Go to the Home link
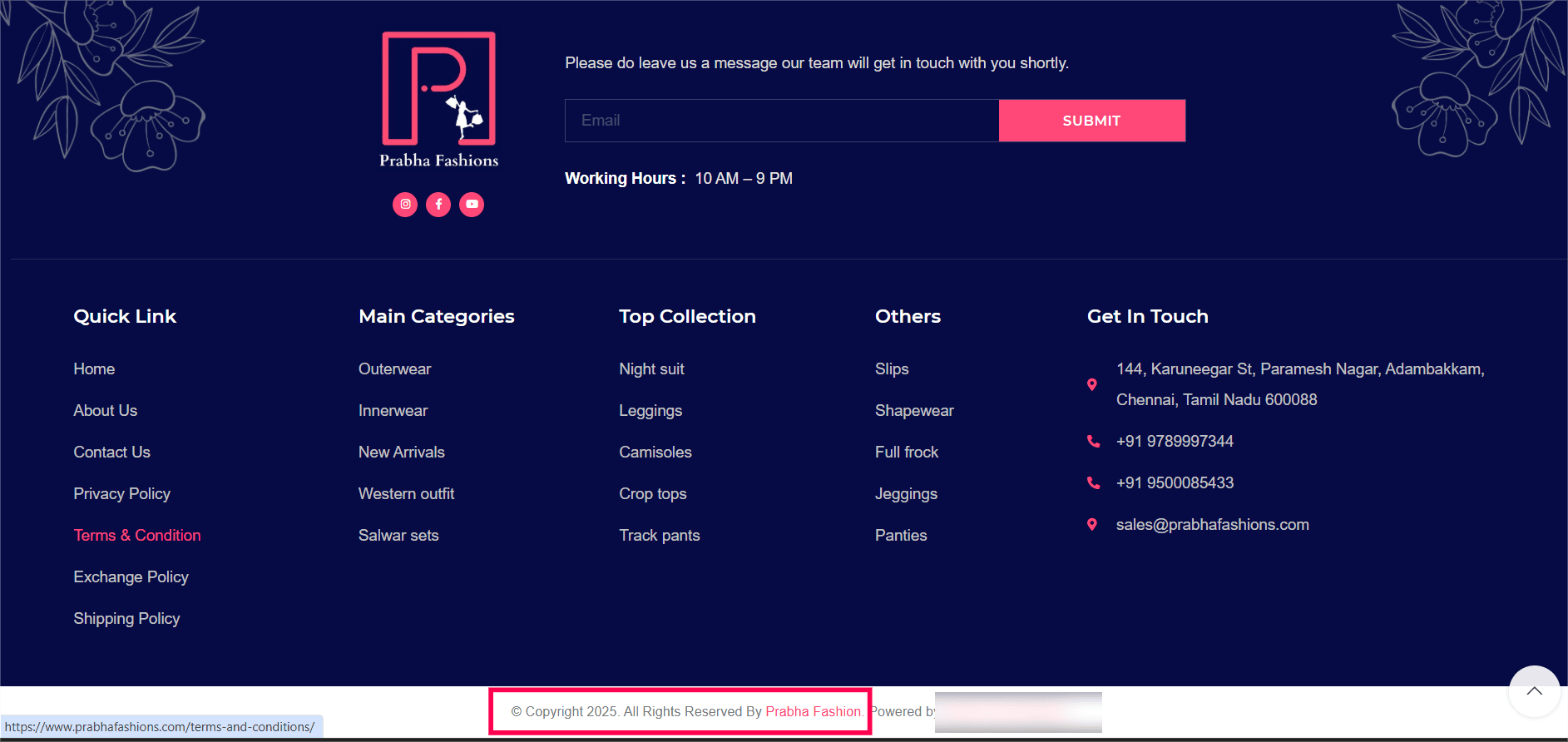The height and width of the screenshot is (742, 1568). click(94, 369)
